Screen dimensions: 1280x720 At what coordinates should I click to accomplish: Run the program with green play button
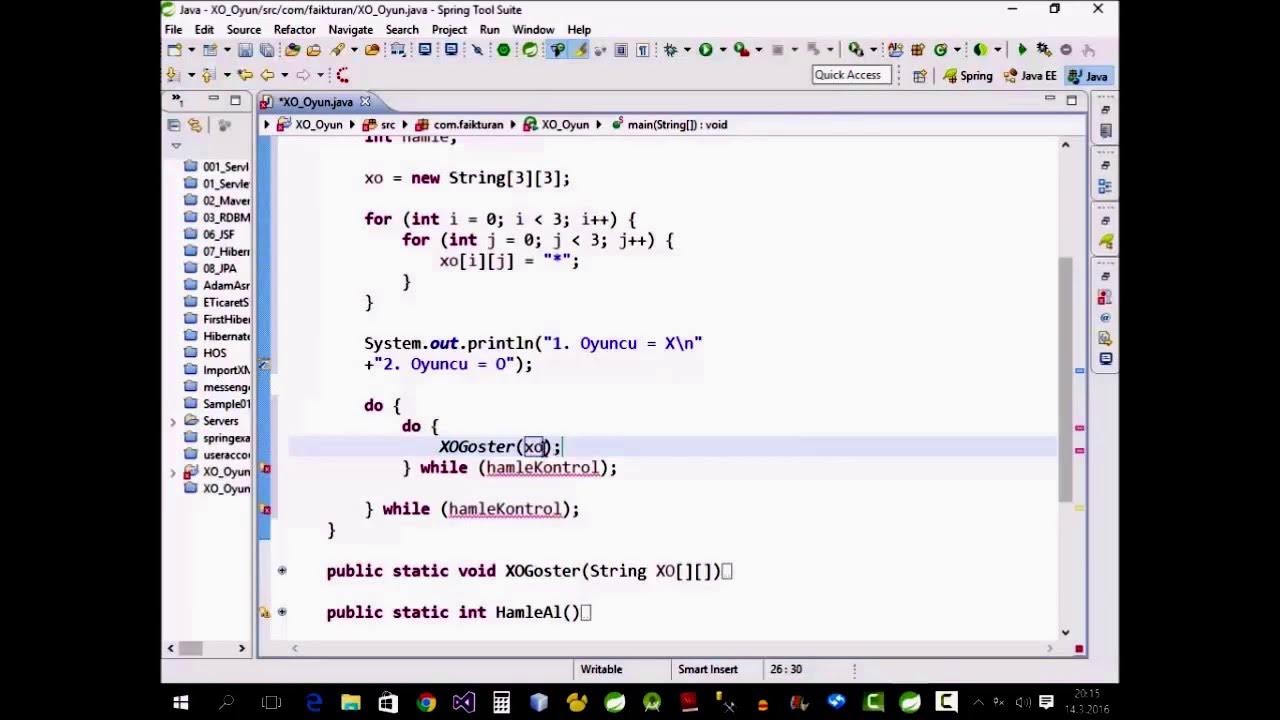(x=706, y=50)
